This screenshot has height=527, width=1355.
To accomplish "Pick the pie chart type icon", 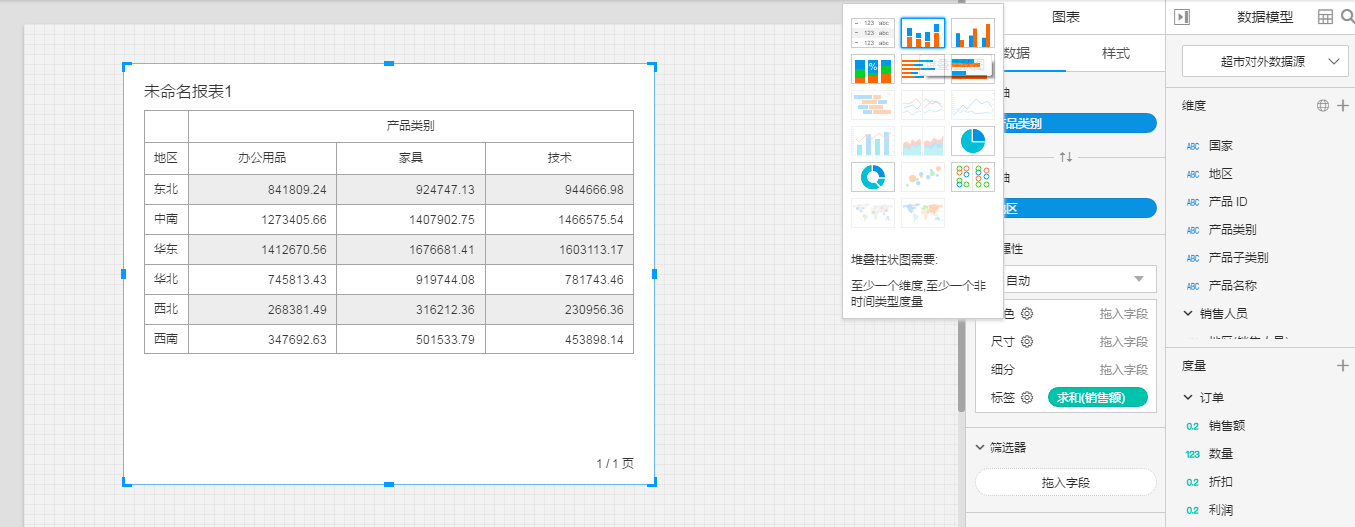I will tap(972, 142).
